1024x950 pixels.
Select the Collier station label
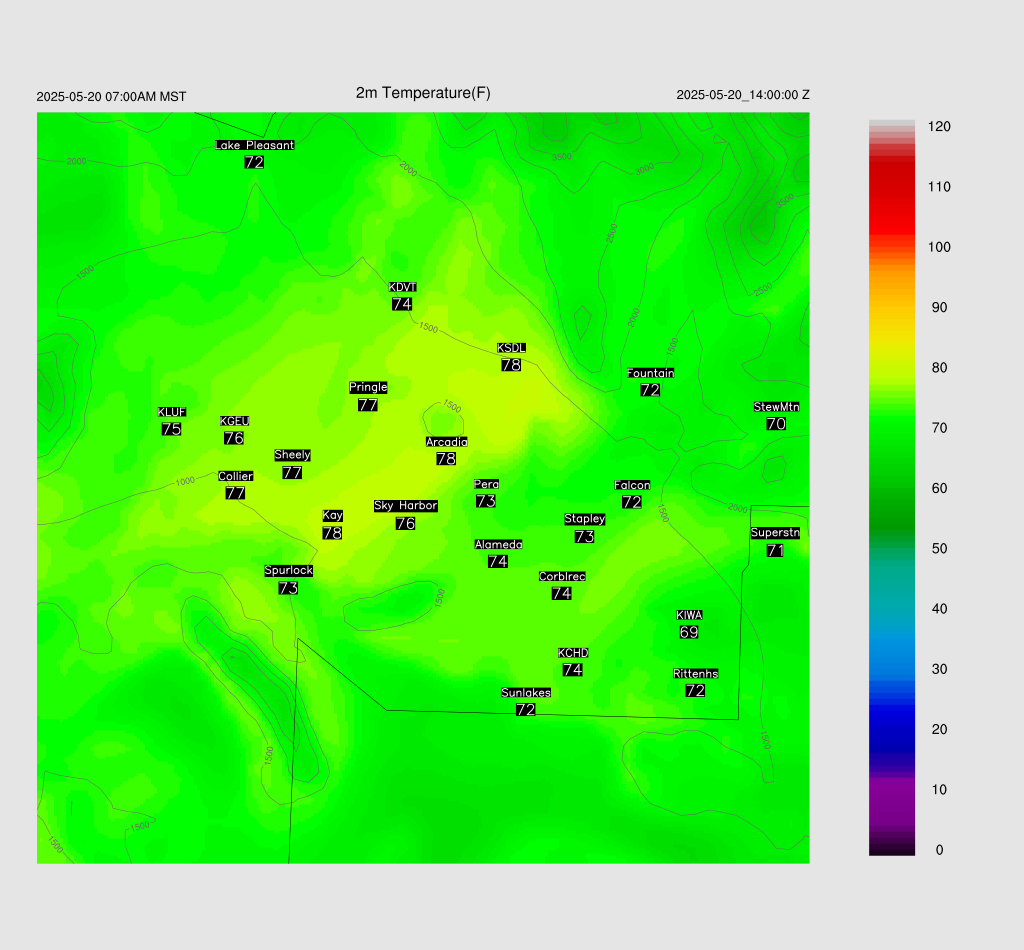pos(236,476)
